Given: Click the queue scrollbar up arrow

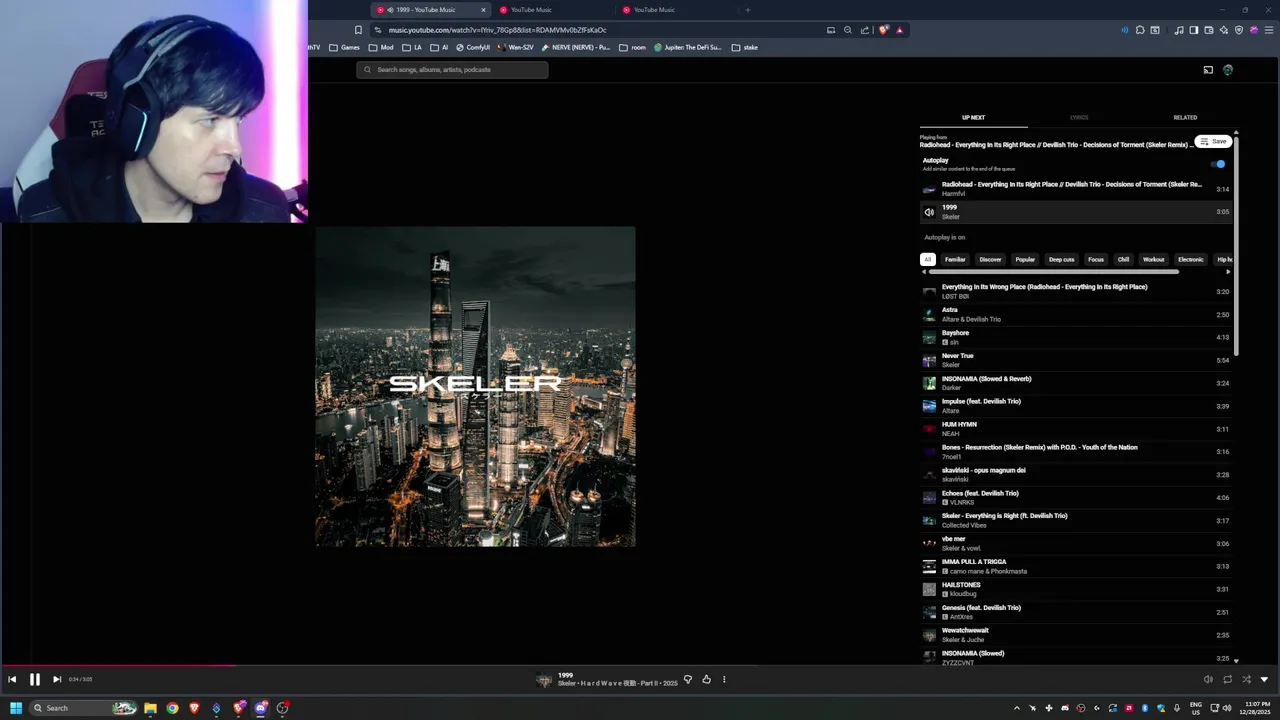Looking at the screenshot, I should (x=1236, y=132).
